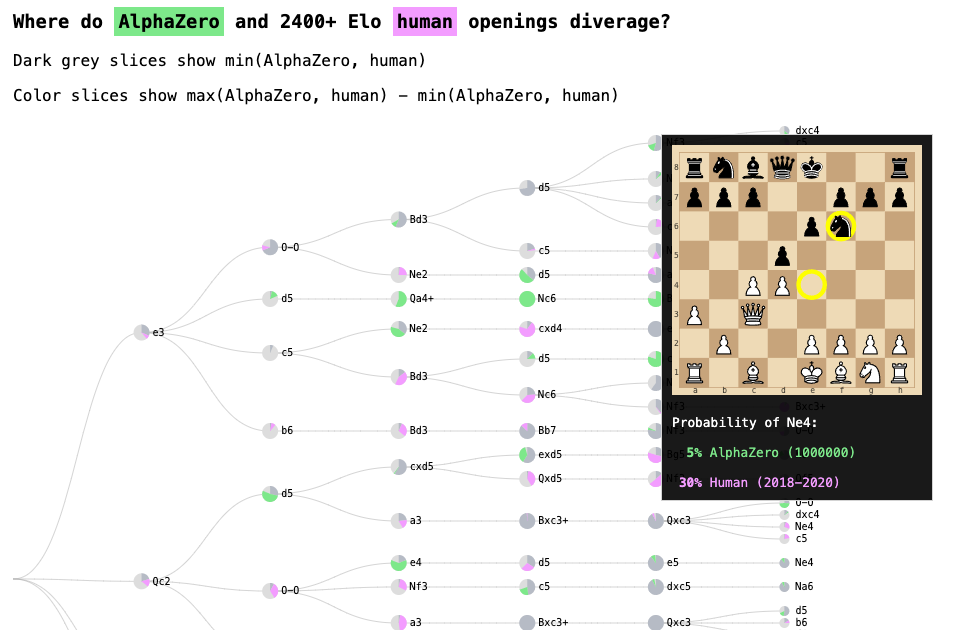Select the topmost dxc4 leaf node
954x630 pixels.
coord(785,130)
